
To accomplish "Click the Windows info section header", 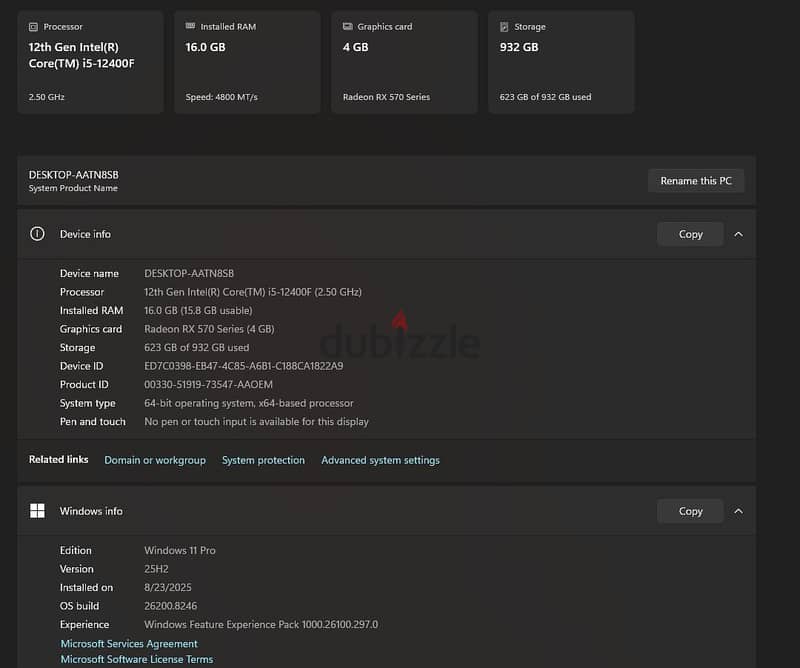I will tap(386, 511).
